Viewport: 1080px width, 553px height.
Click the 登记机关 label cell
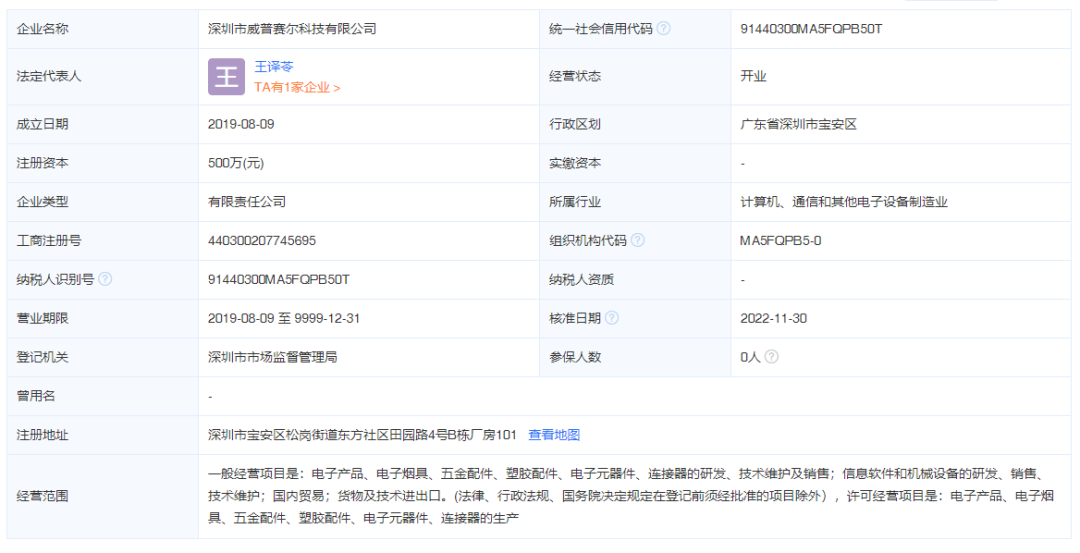tap(103, 357)
